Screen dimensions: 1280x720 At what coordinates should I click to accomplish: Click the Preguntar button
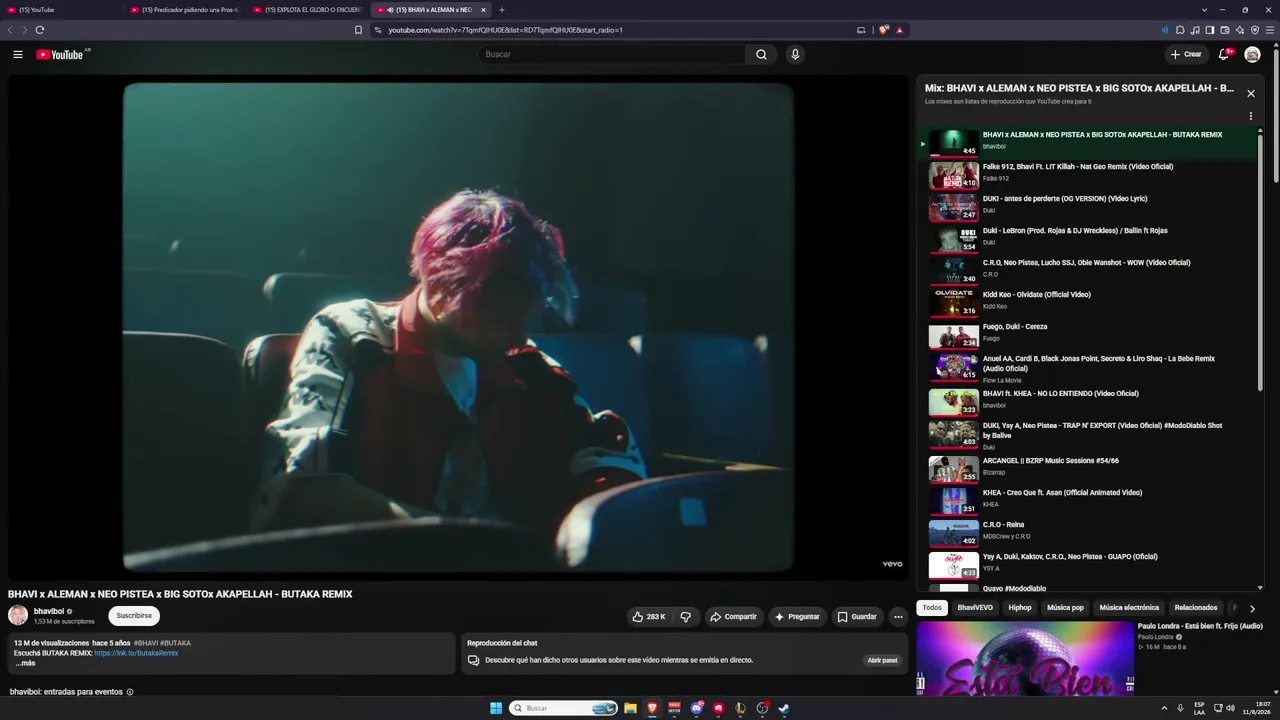[x=797, y=617]
